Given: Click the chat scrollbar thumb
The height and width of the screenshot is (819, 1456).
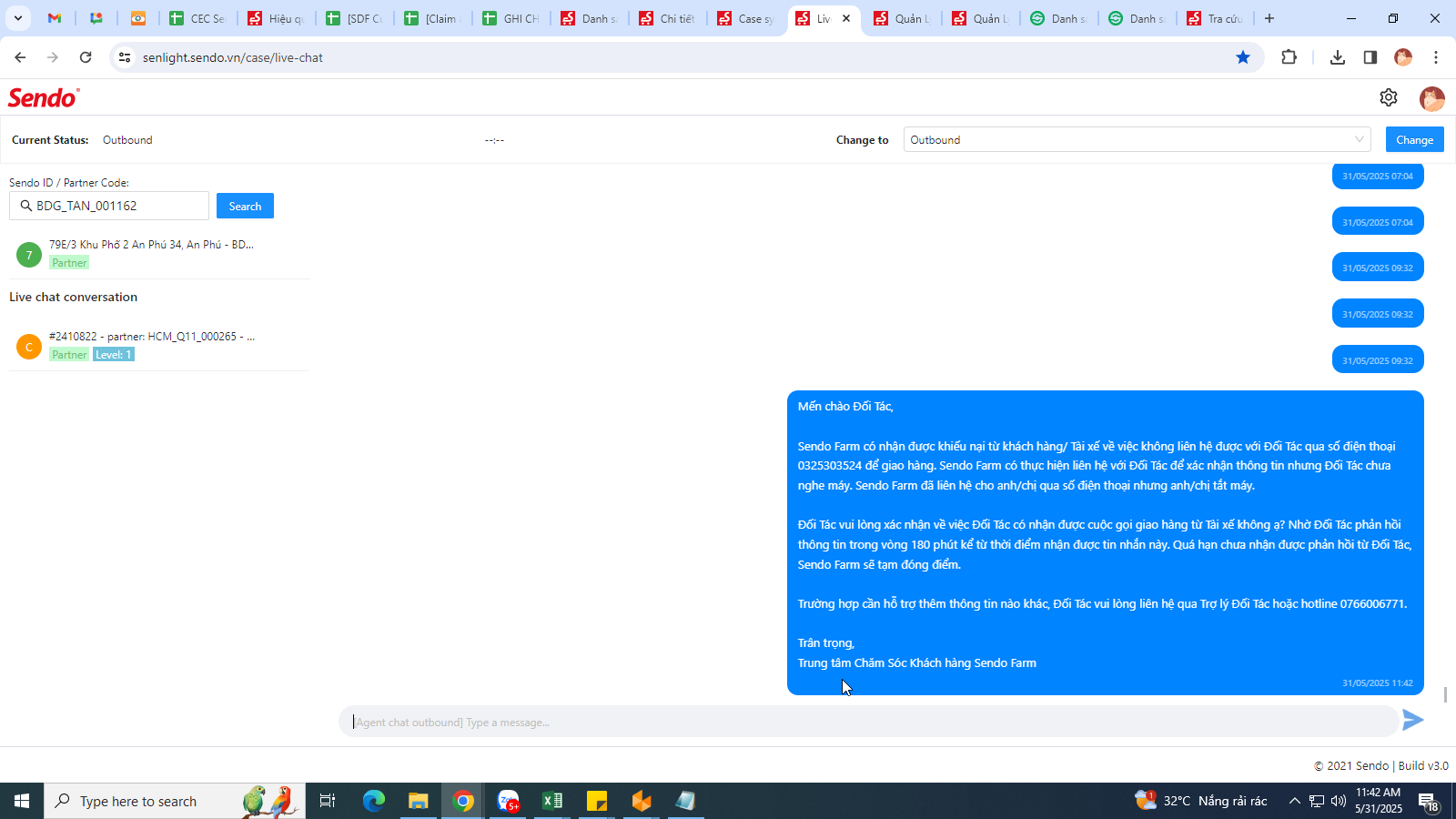Looking at the screenshot, I should pyautogui.click(x=1445, y=694).
